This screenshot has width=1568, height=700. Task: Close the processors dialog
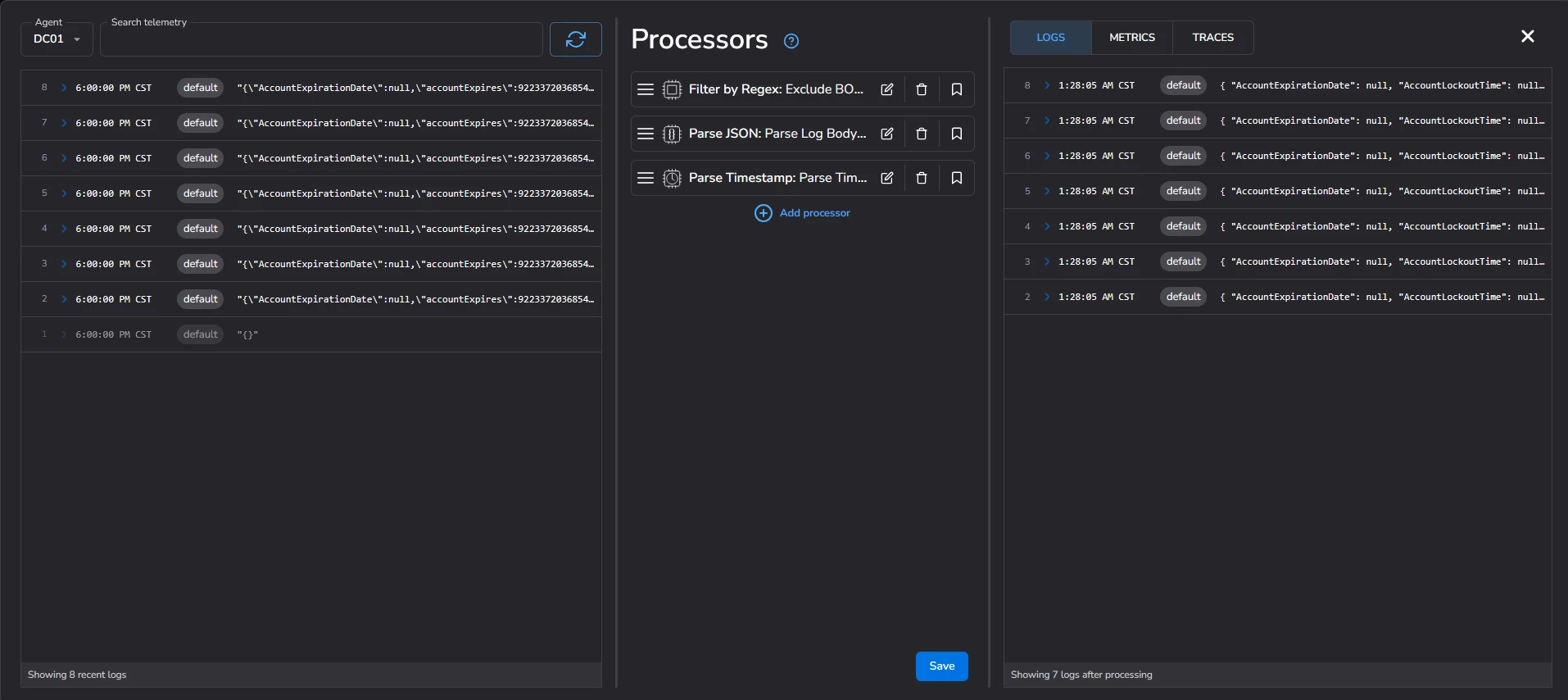pos(1527,36)
